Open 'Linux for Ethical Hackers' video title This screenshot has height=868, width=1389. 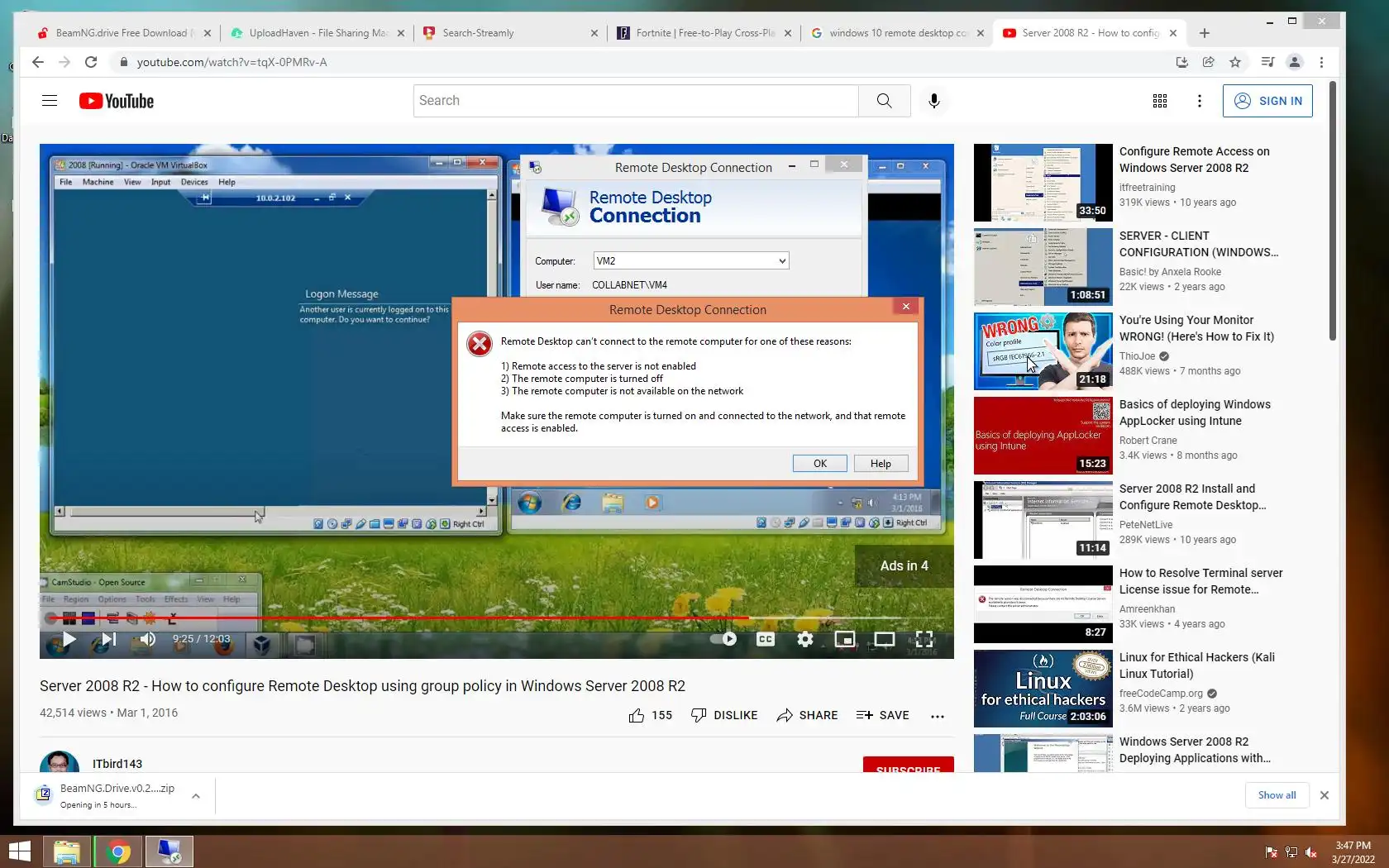1196,665
